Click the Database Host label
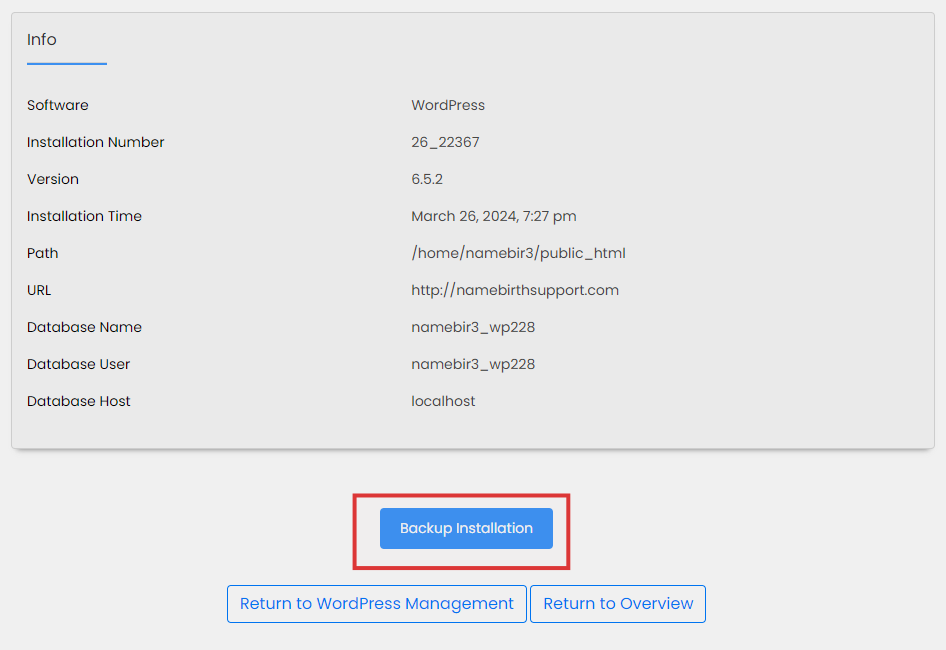Viewport: 946px width, 650px height. point(79,401)
